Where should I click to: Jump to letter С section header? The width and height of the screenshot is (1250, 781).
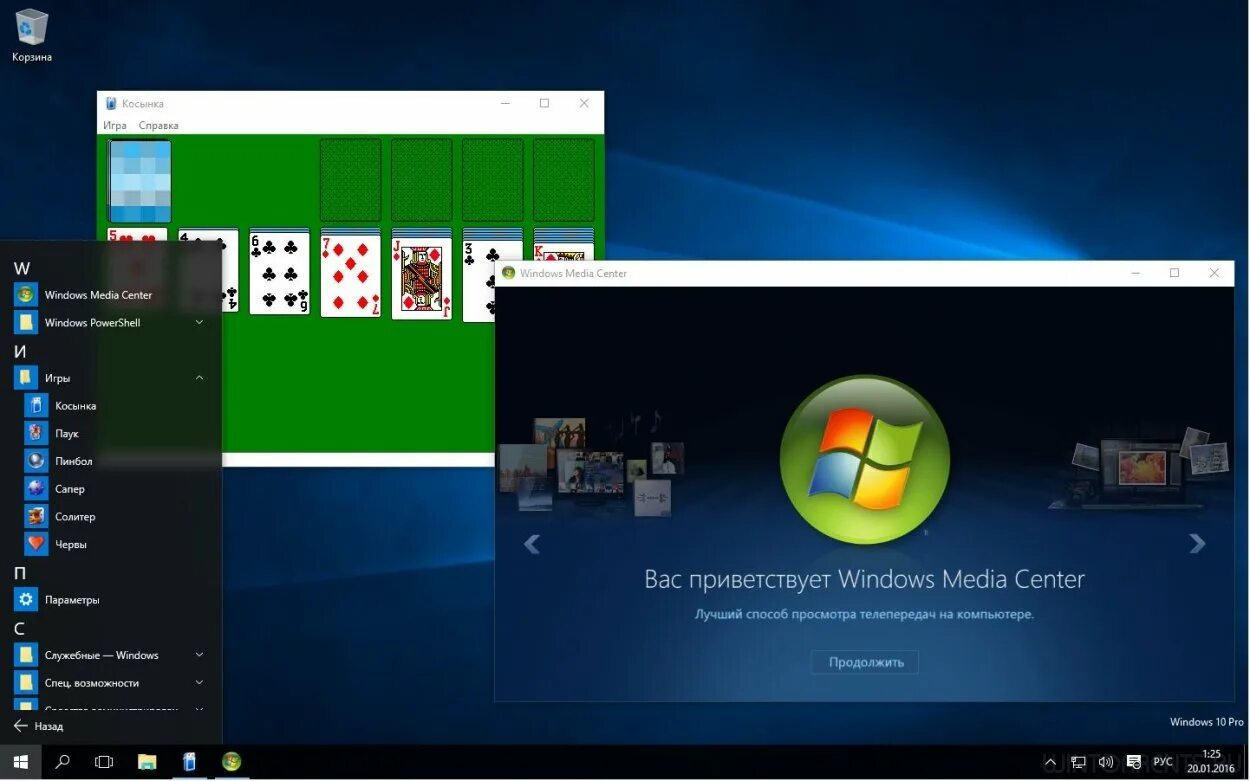[x=19, y=628]
